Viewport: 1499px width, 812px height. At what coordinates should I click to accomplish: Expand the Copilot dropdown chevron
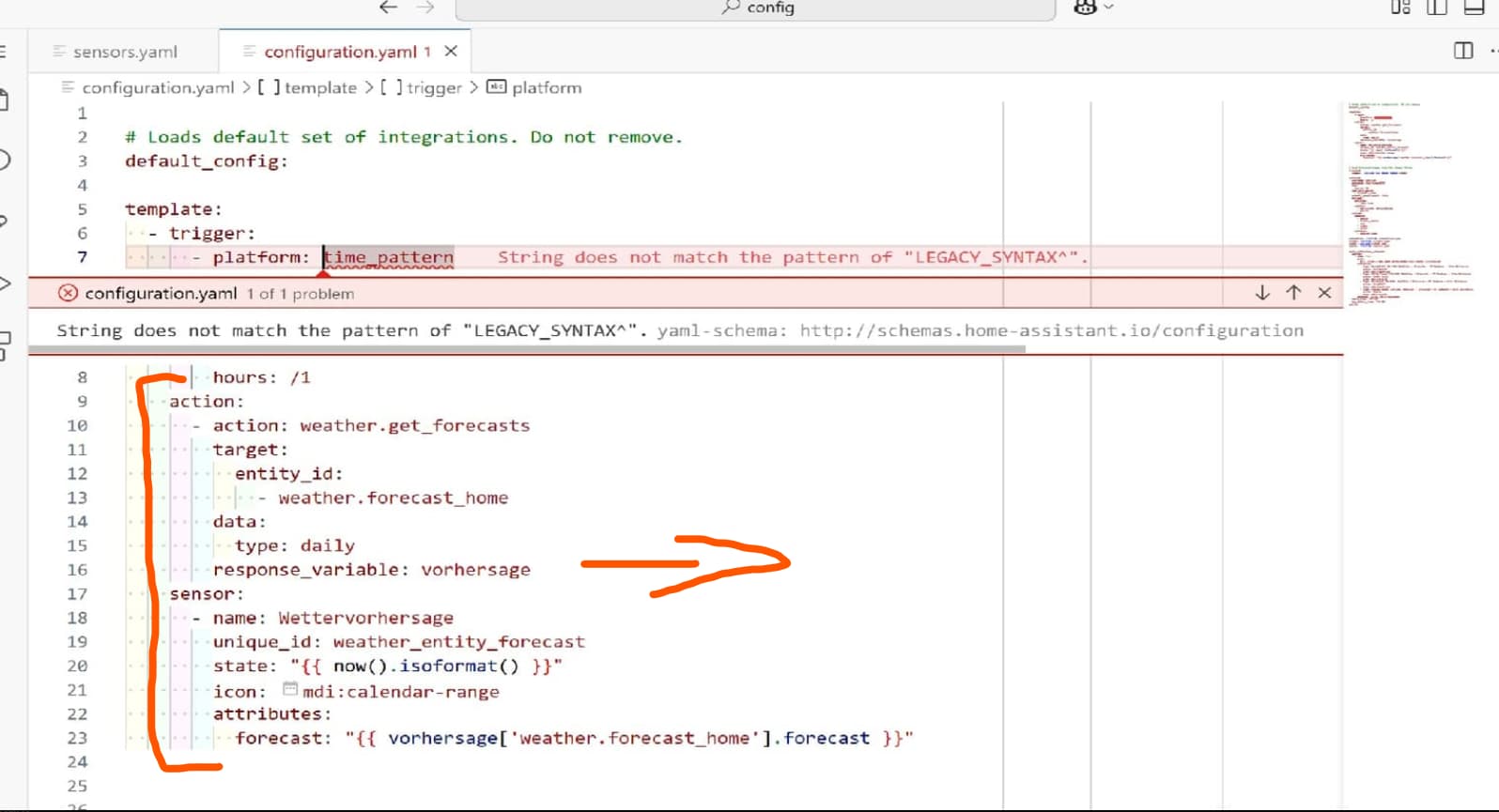[x=1109, y=8]
